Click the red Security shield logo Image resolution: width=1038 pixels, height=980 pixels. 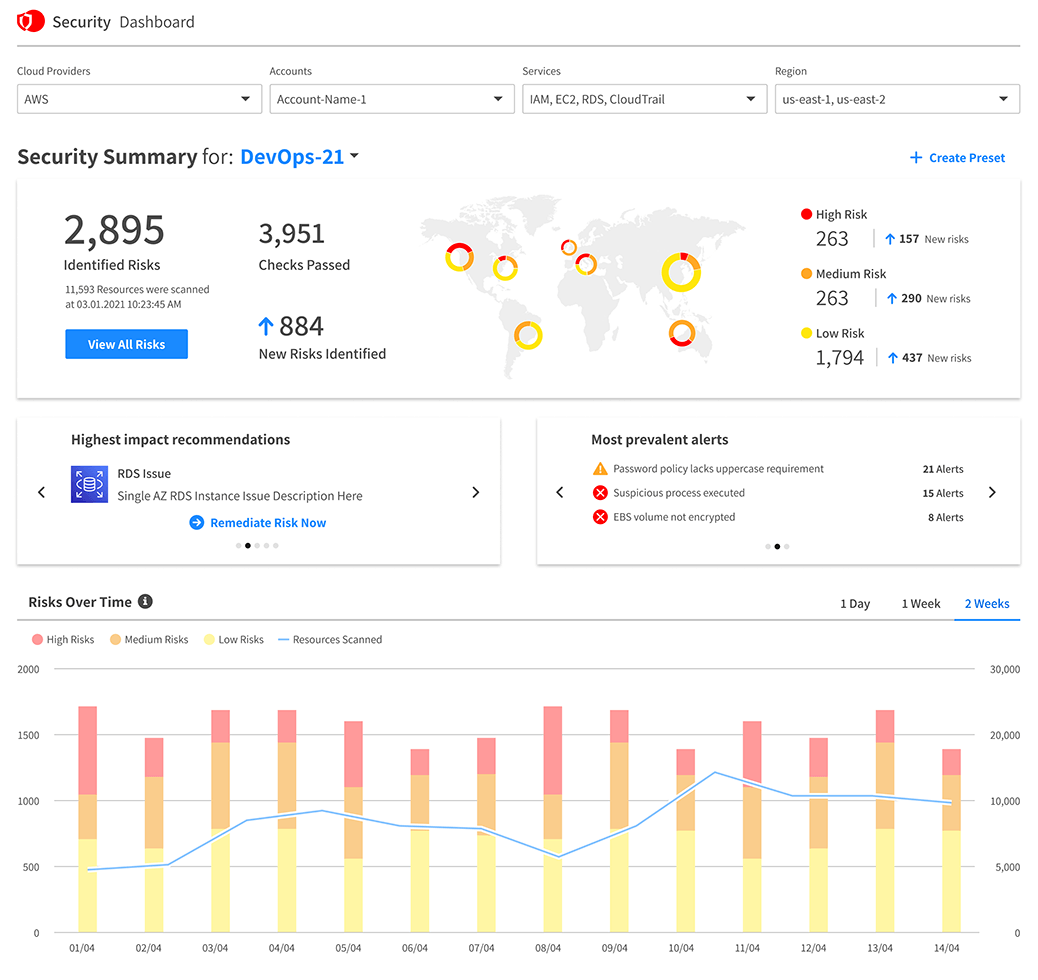click(31, 21)
